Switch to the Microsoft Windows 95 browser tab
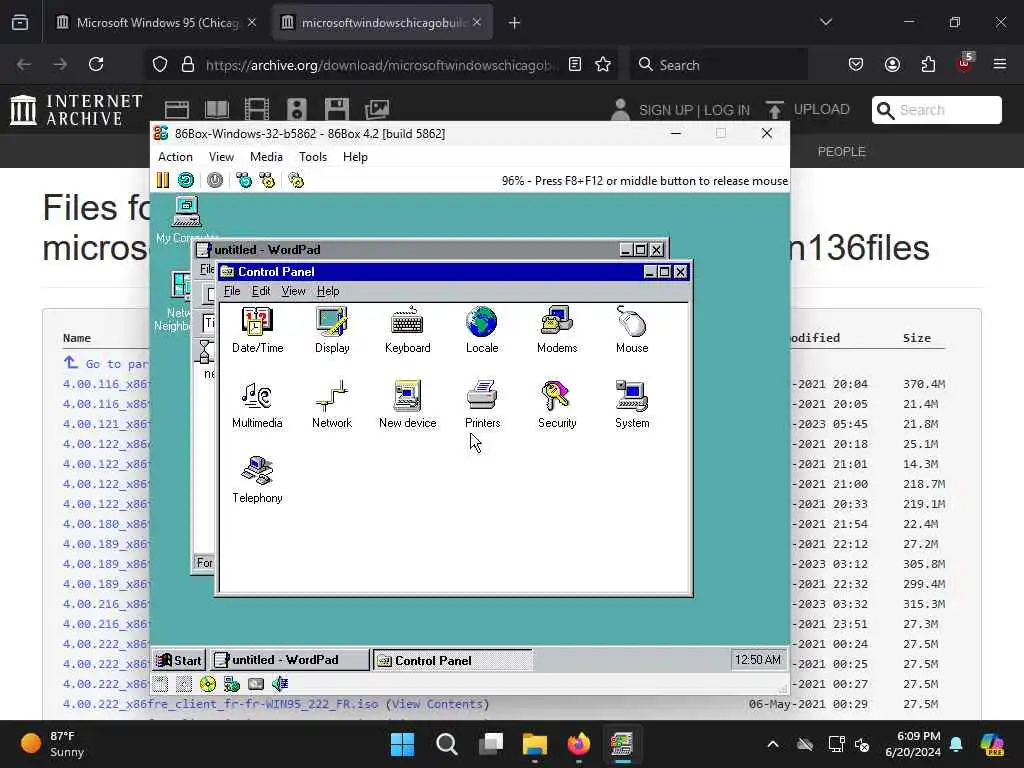The height and width of the screenshot is (768, 1024). [x=157, y=23]
